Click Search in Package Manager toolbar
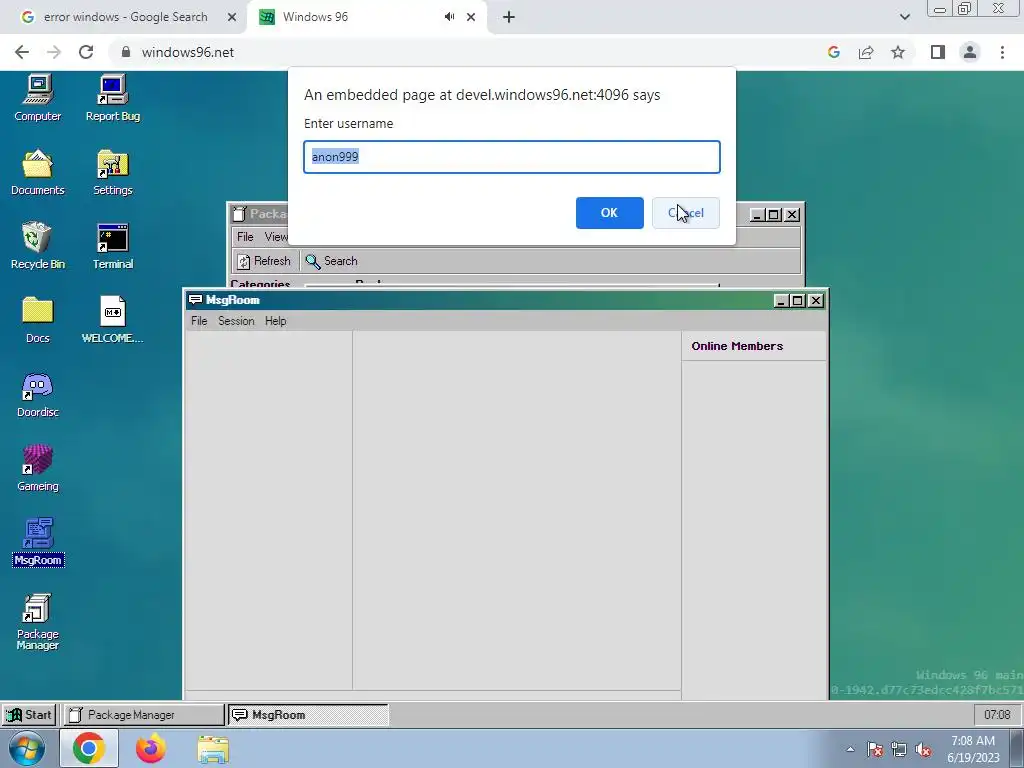The width and height of the screenshot is (1024, 768). coord(332,261)
